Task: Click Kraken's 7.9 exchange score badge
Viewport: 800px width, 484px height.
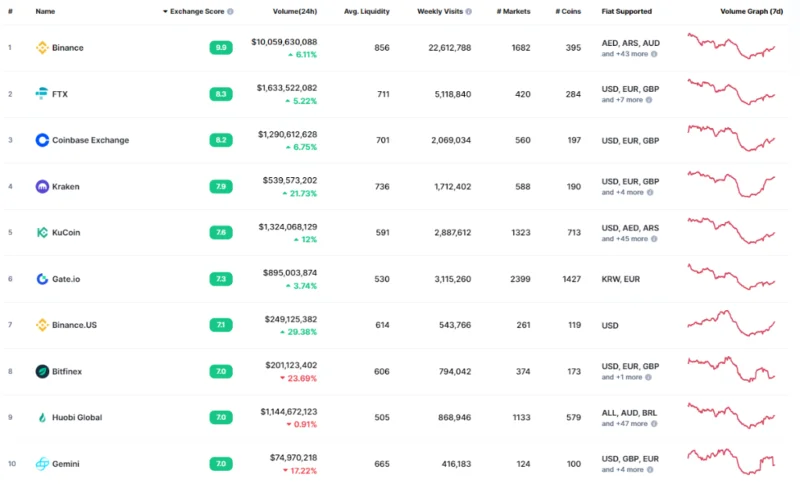Action: pos(221,186)
